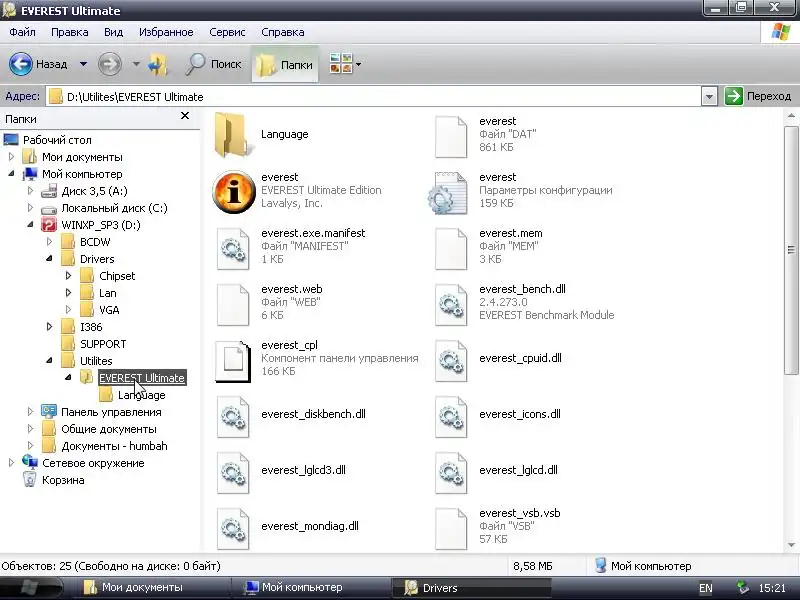The image size is (800, 600).
Task: Select Language subfolder in tree
Action: tap(141, 395)
